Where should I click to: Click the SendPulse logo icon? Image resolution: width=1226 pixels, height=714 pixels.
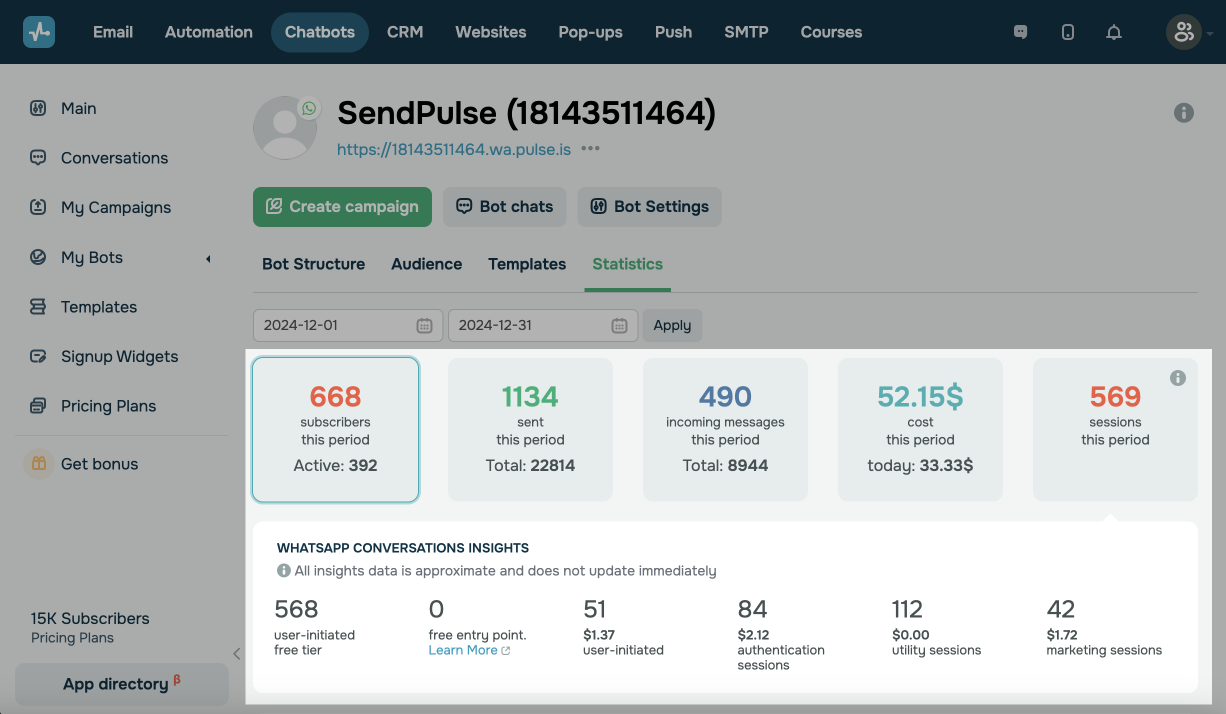(x=39, y=32)
